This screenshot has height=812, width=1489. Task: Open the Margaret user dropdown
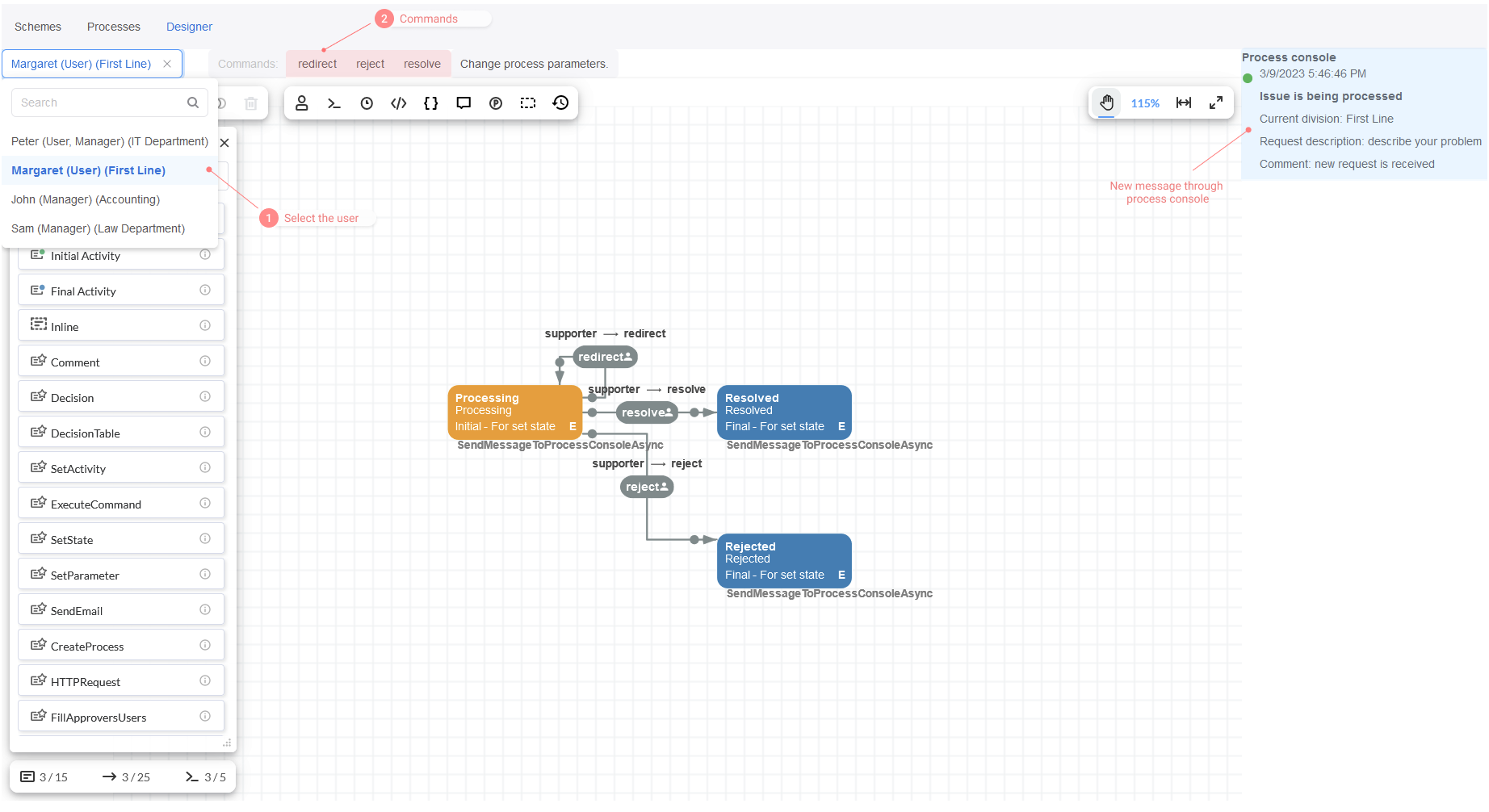(x=92, y=64)
